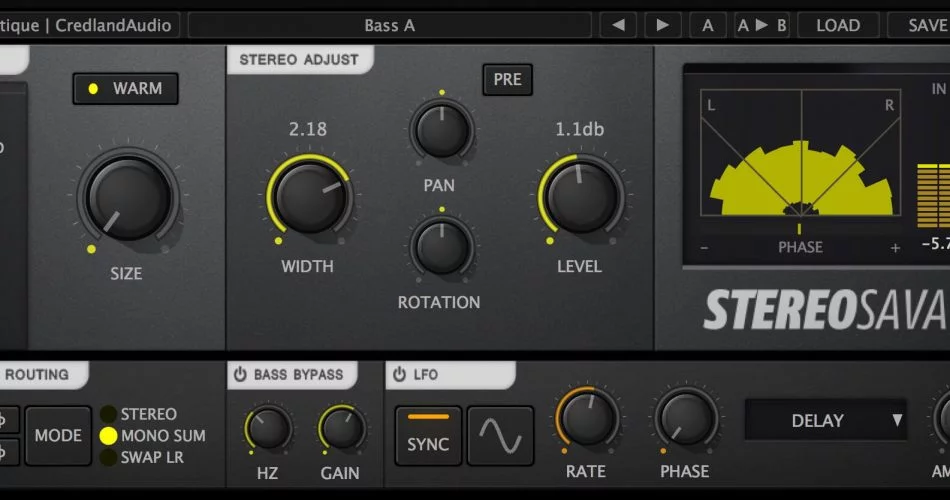Click the STEREO ADJUST section label
This screenshot has height=500, width=950.
(x=299, y=59)
